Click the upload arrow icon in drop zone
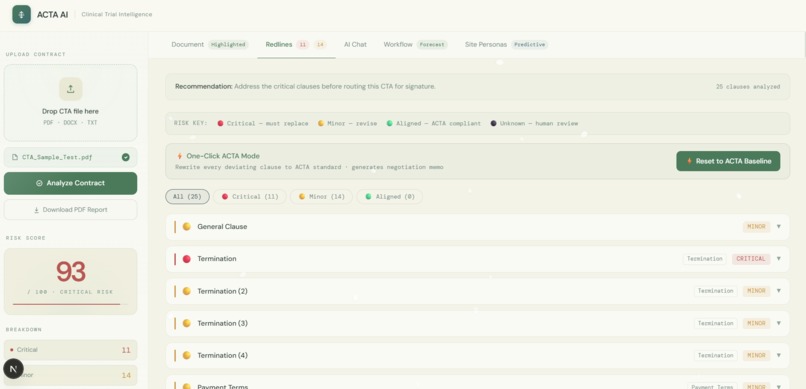 pyautogui.click(x=70, y=89)
